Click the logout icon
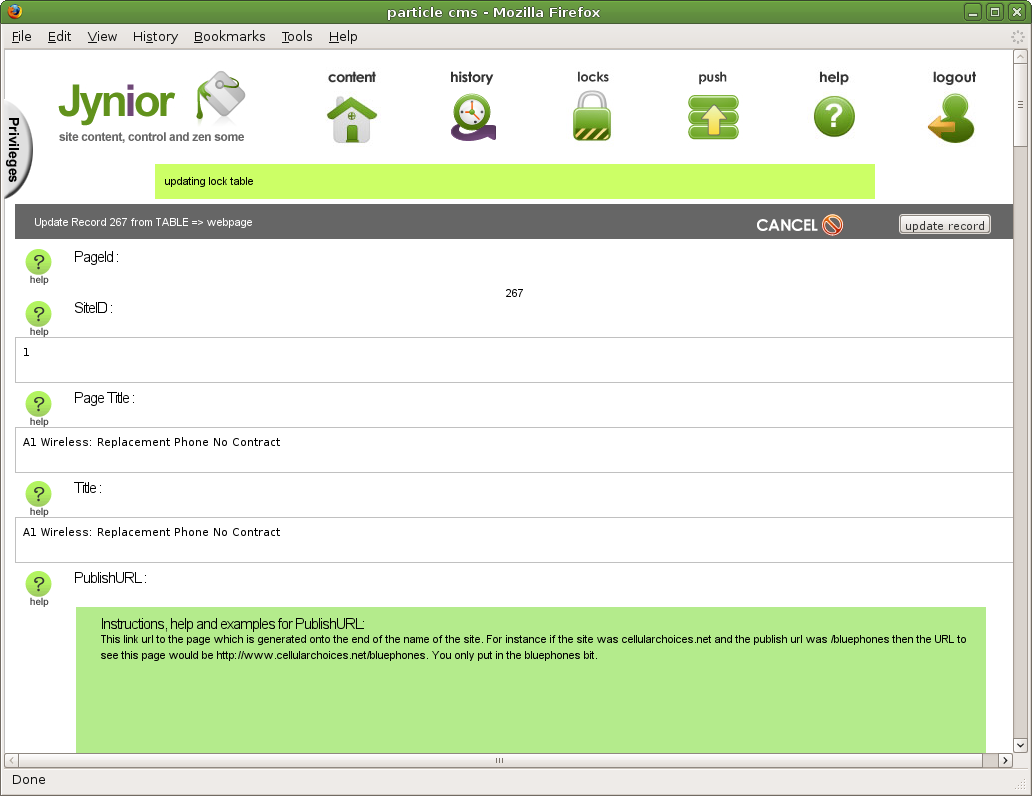1032x796 pixels. (x=951, y=118)
